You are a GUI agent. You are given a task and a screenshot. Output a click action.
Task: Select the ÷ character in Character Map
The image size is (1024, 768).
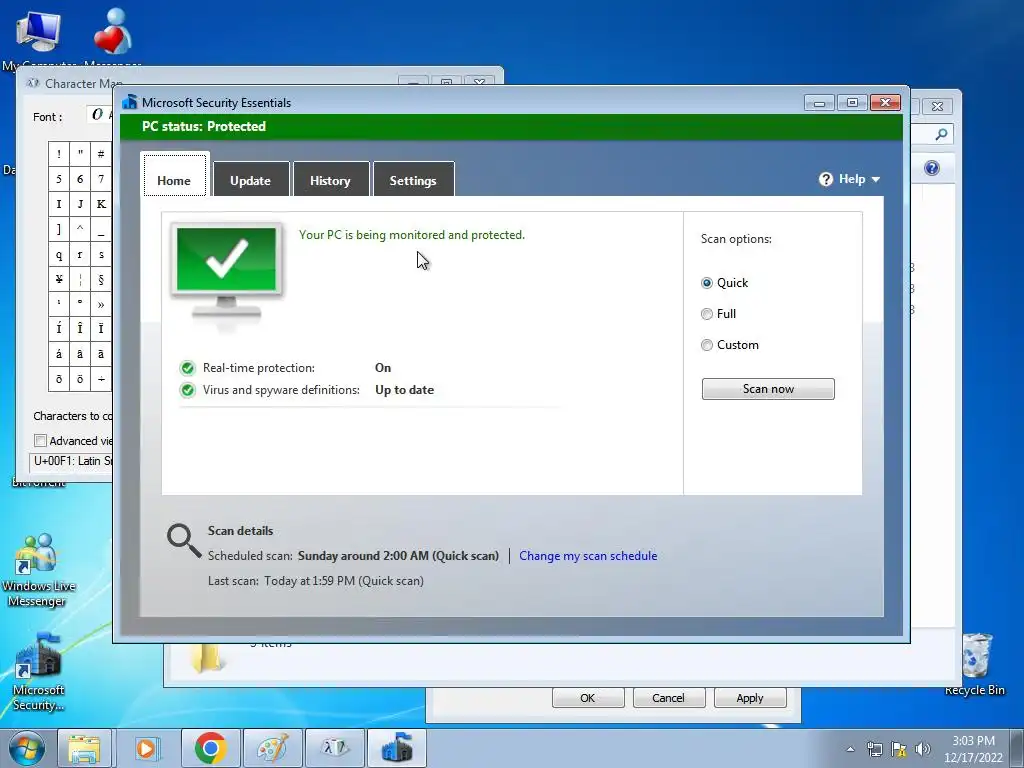101,379
